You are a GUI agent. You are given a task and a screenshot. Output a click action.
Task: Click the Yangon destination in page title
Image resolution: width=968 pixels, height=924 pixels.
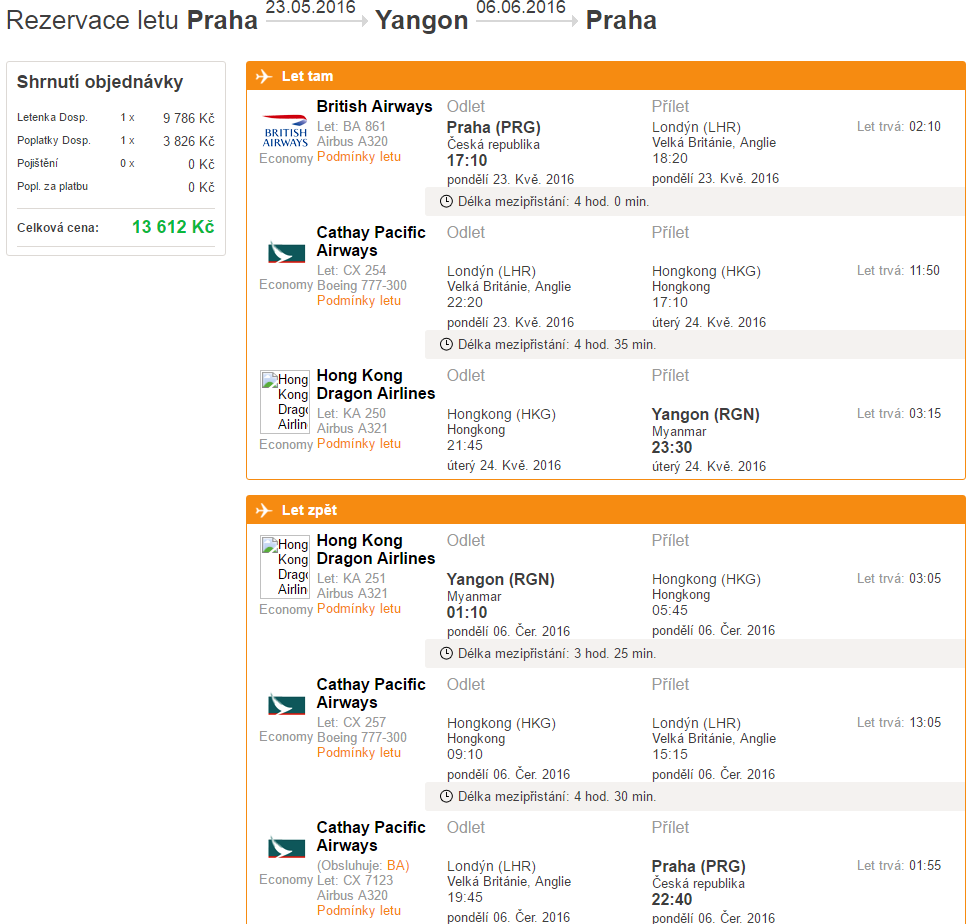(422, 21)
